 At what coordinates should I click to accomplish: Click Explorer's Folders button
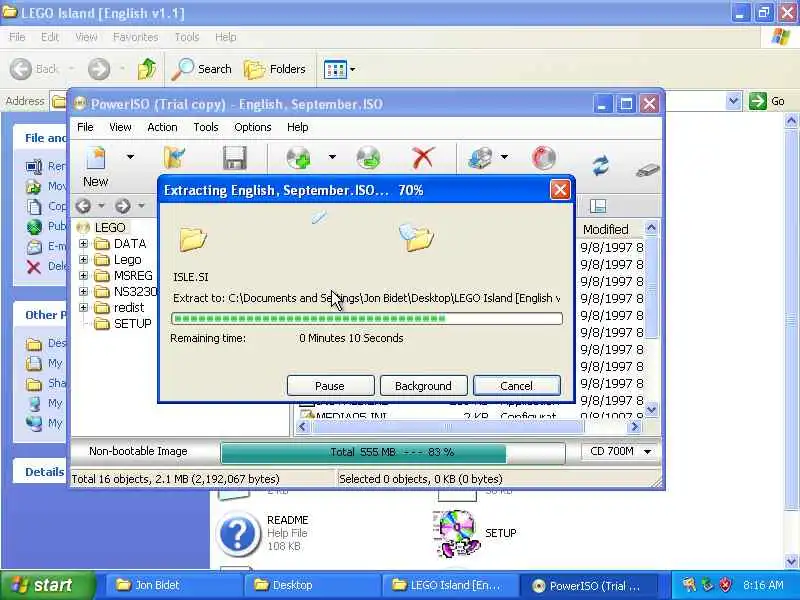coord(274,69)
